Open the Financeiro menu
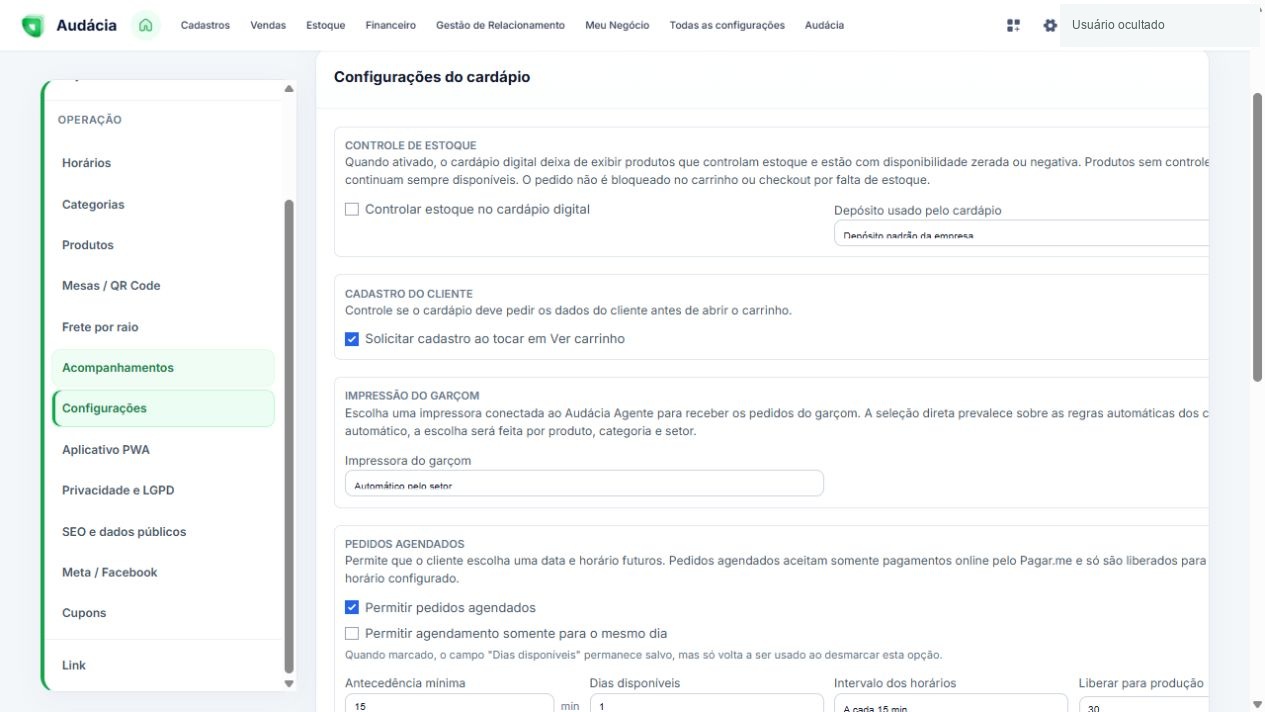1265x712 pixels. click(x=391, y=25)
